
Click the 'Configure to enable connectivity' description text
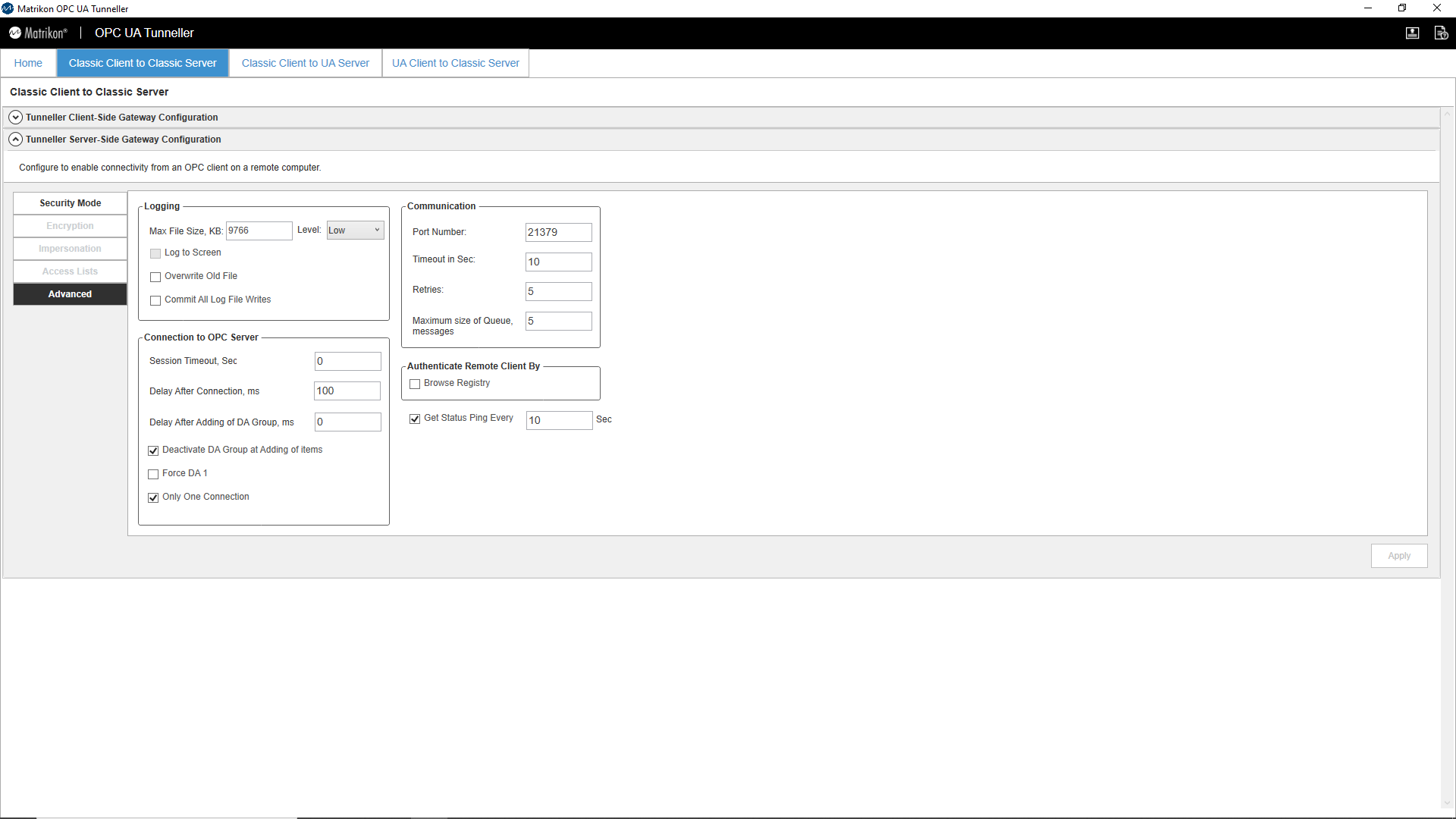point(170,168)
